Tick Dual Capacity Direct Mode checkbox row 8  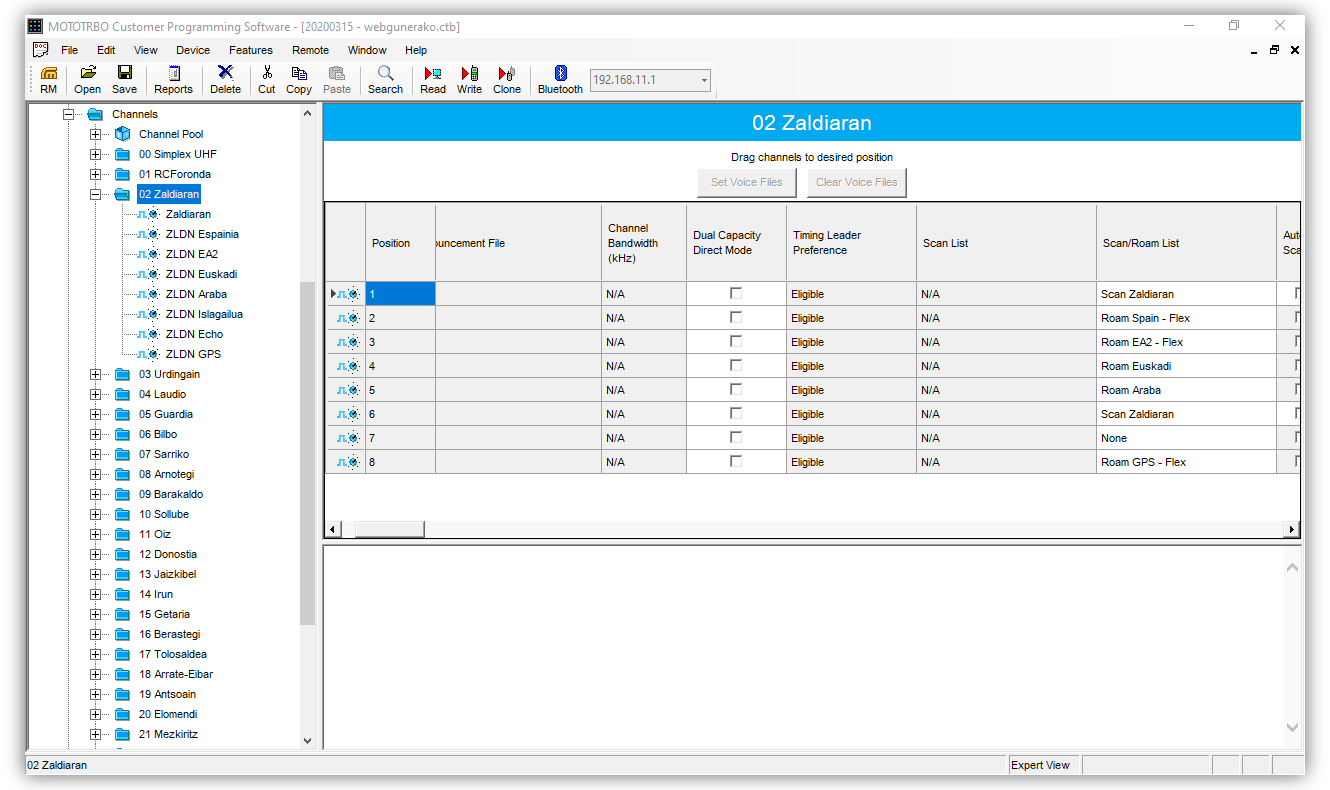point(736,462)
